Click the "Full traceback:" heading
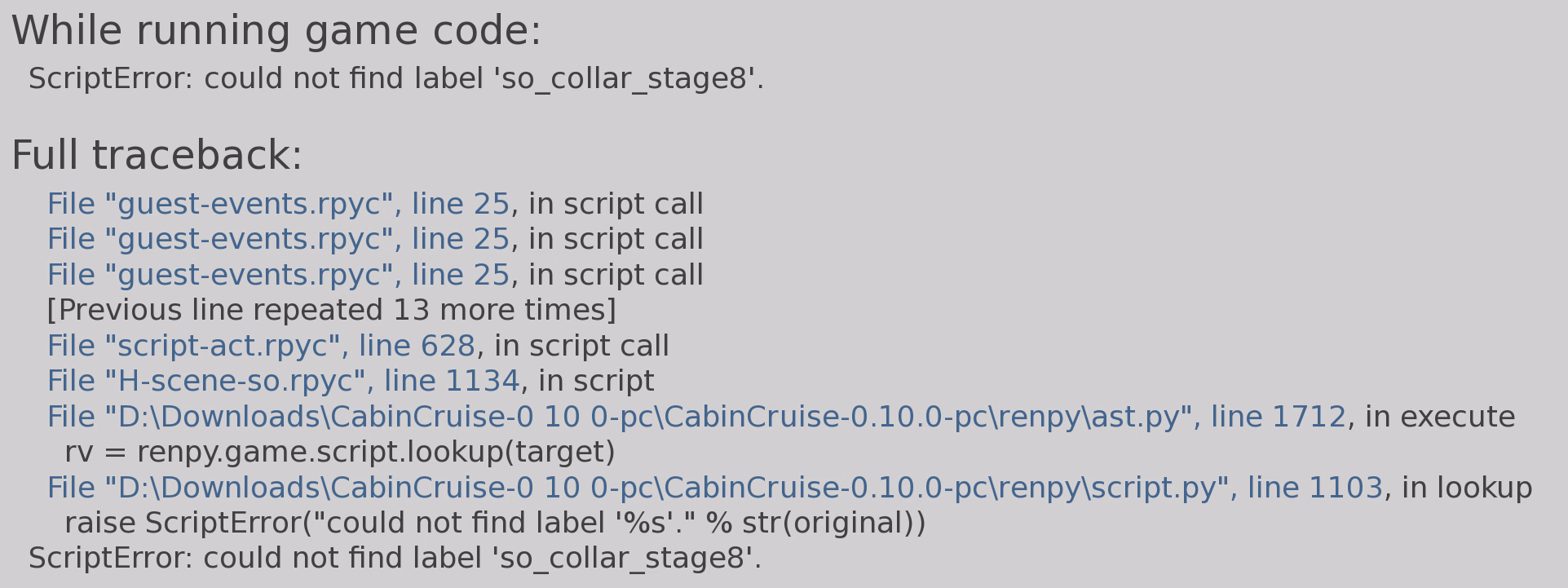Image resolution: width=1568 pixels, height=588 pixels. [157, 156]
